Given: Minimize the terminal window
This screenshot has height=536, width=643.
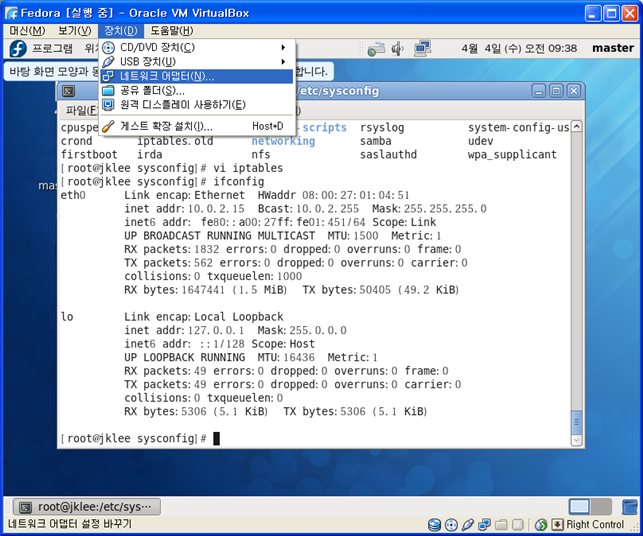Looking at the screenshot, I should click(538, 91).
